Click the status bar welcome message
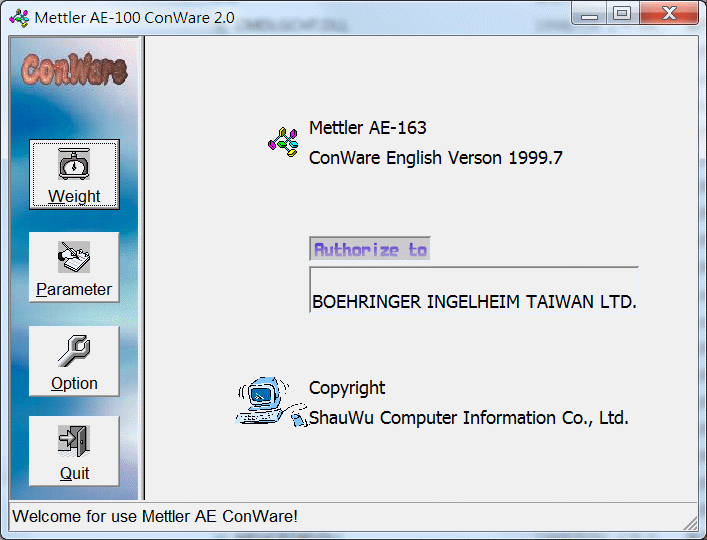 click(155, 517)
